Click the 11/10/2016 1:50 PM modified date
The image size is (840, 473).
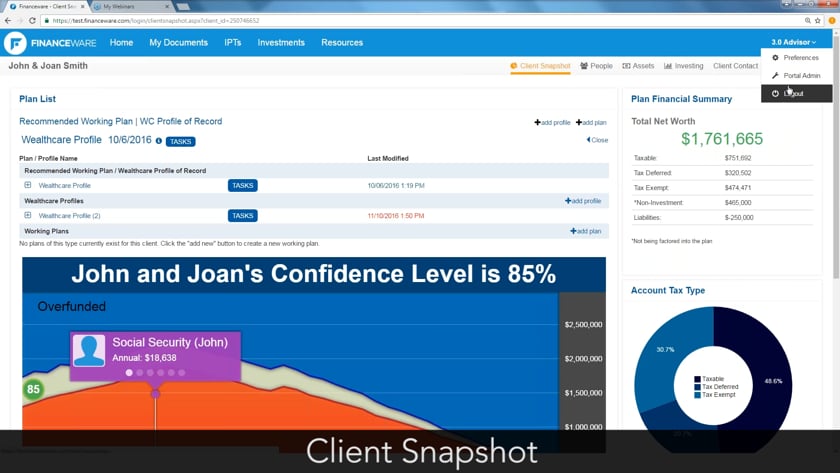395,216
